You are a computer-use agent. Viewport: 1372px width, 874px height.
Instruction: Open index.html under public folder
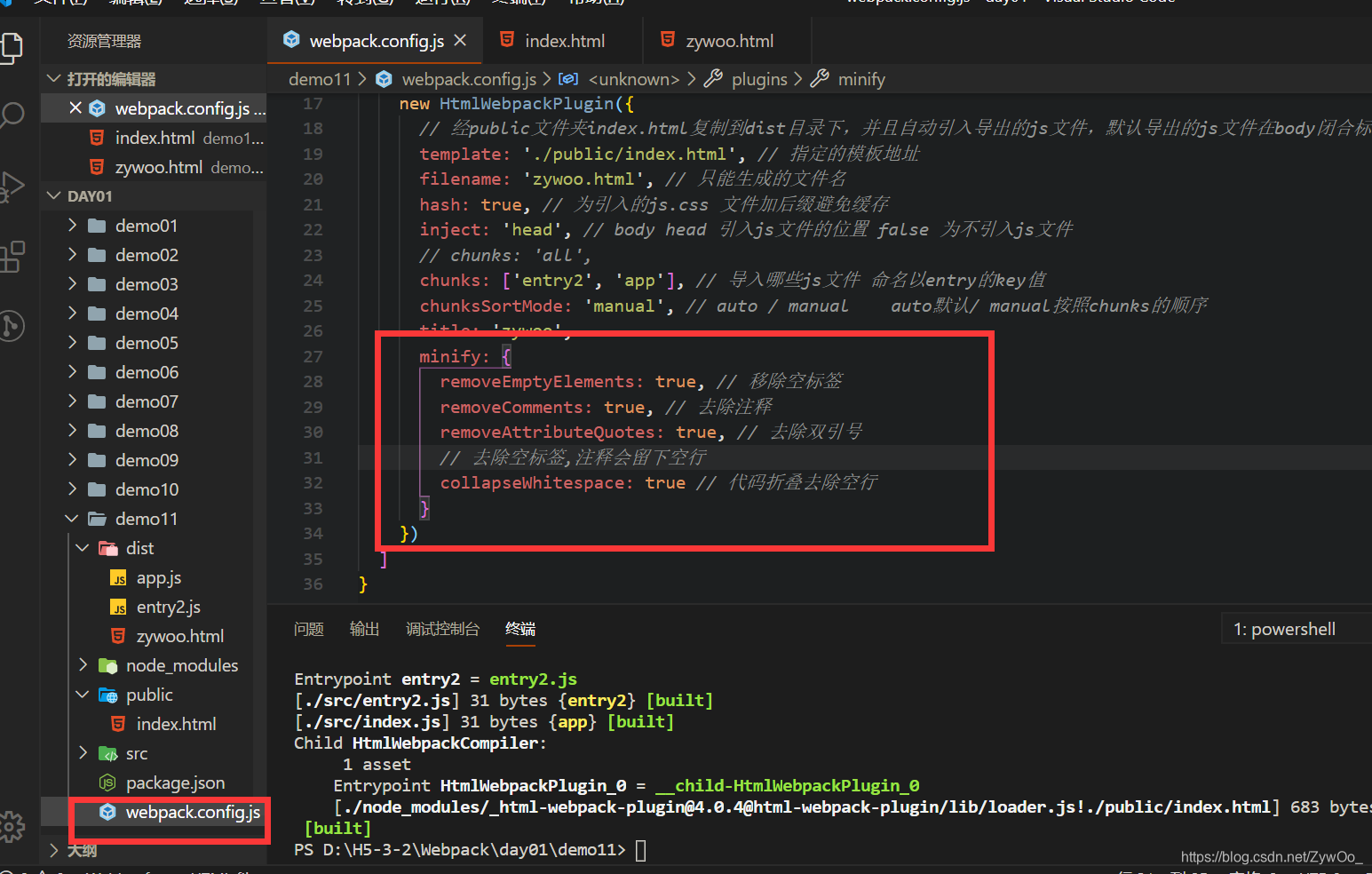click(x=174, y=724)
